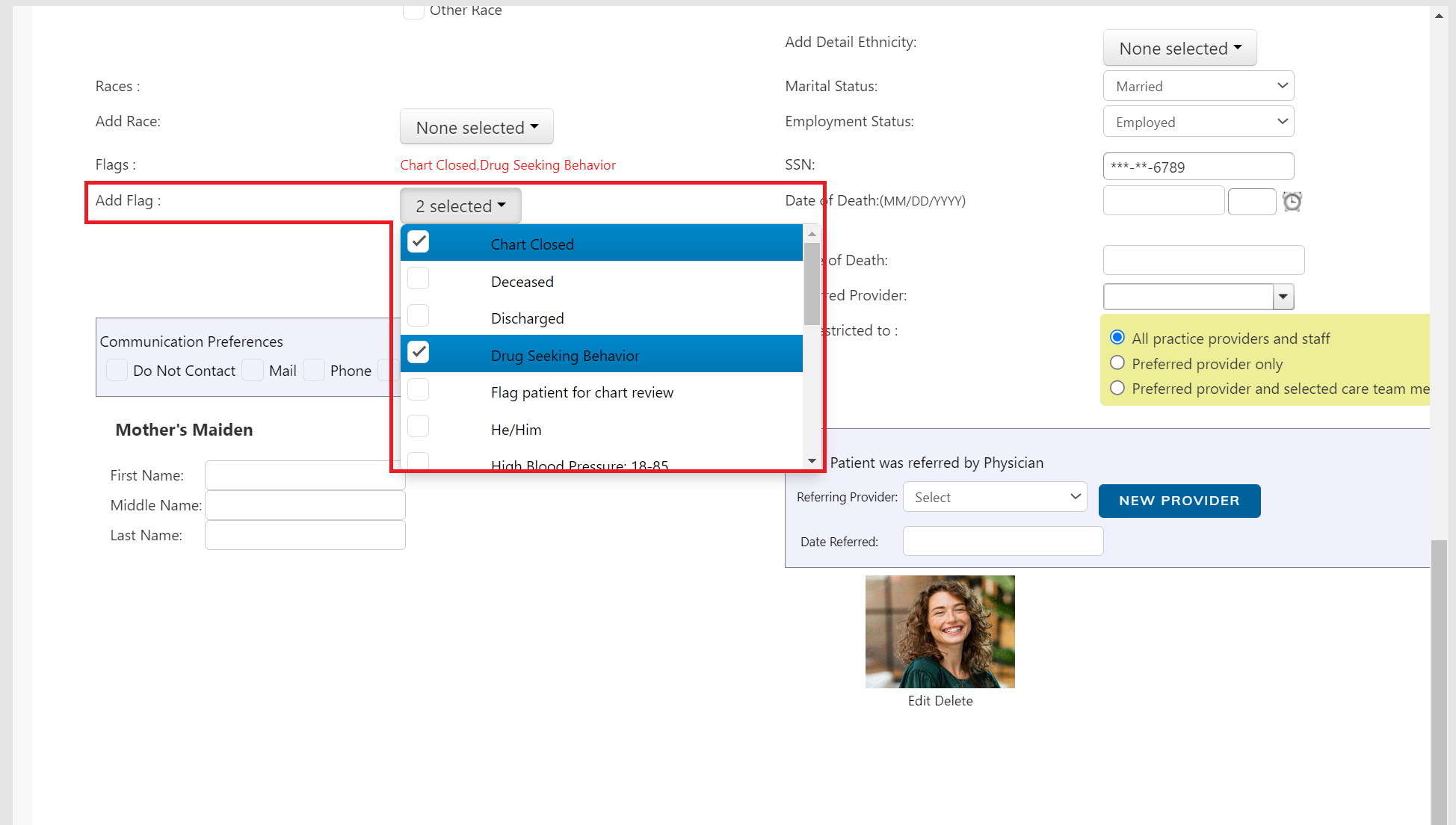Open the Add Detail Ethnicity dropdown

(x=1179, y=47)
